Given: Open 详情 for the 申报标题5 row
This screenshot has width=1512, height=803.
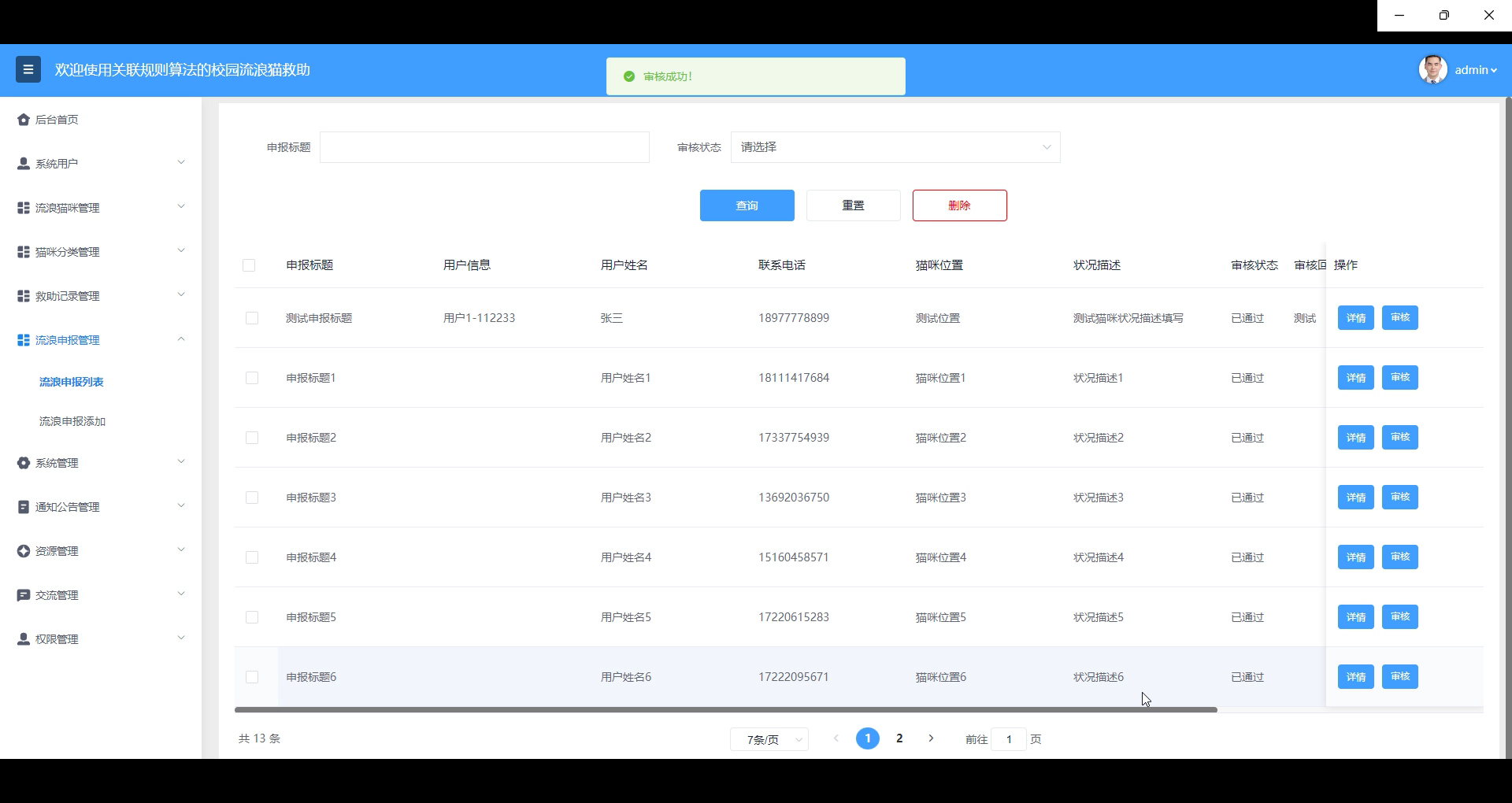Looking at the screenshot, I should [1355, 617].
